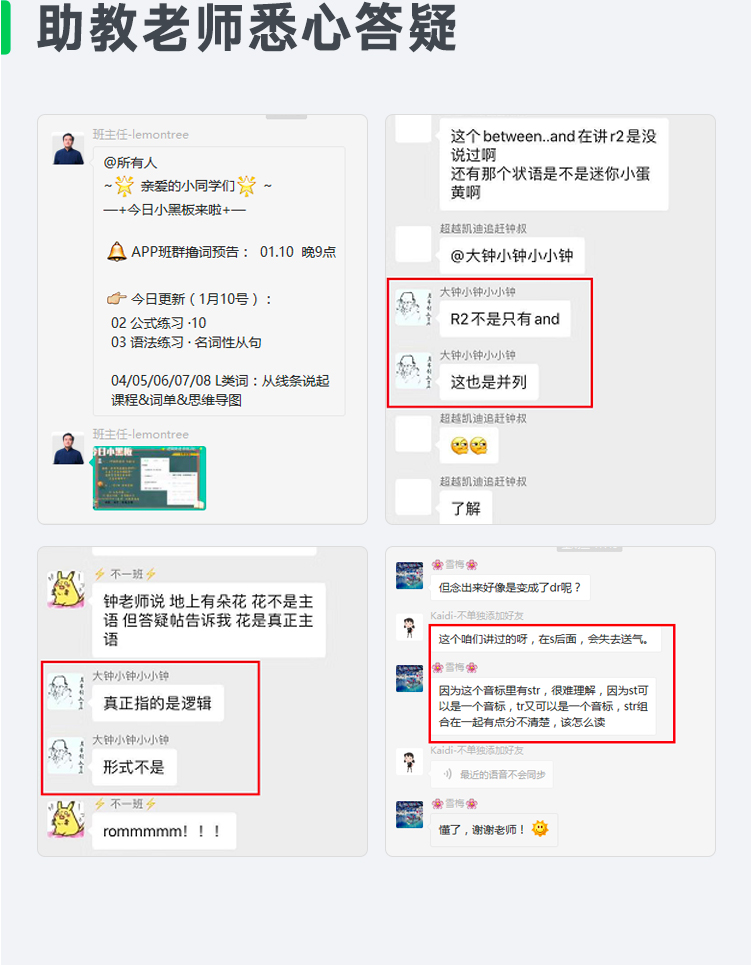Screen dimensions: 751x965
Task: Click the 了解 message bubble
Action: click(466, 508)
